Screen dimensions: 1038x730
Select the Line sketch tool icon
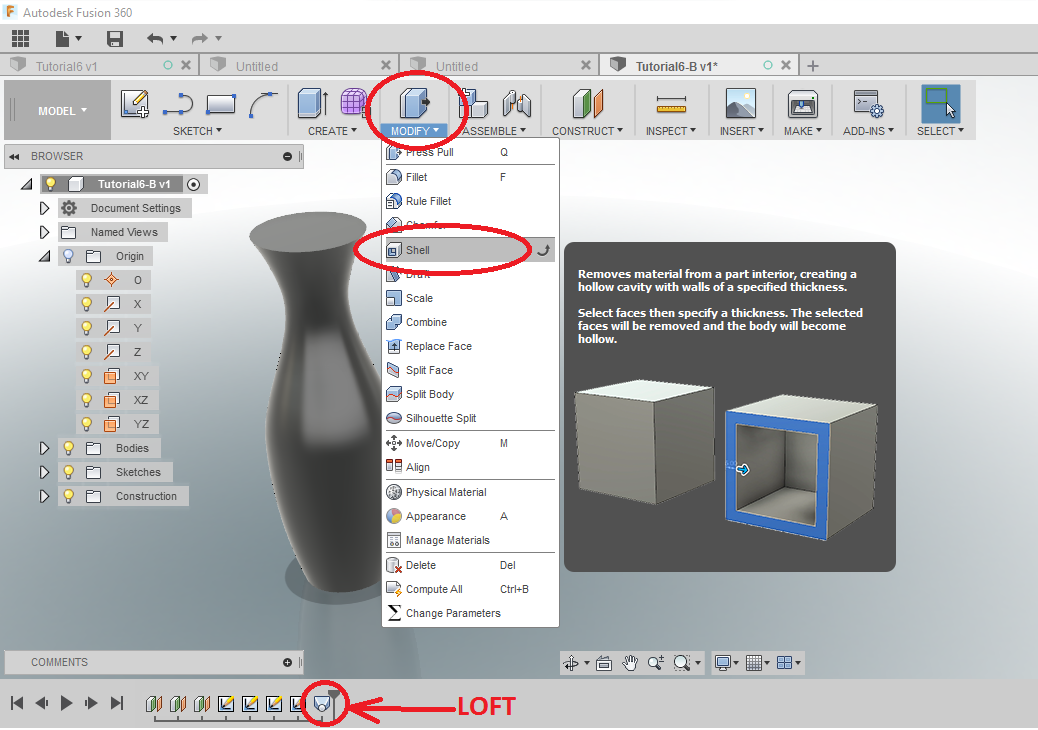click(178, 104)
